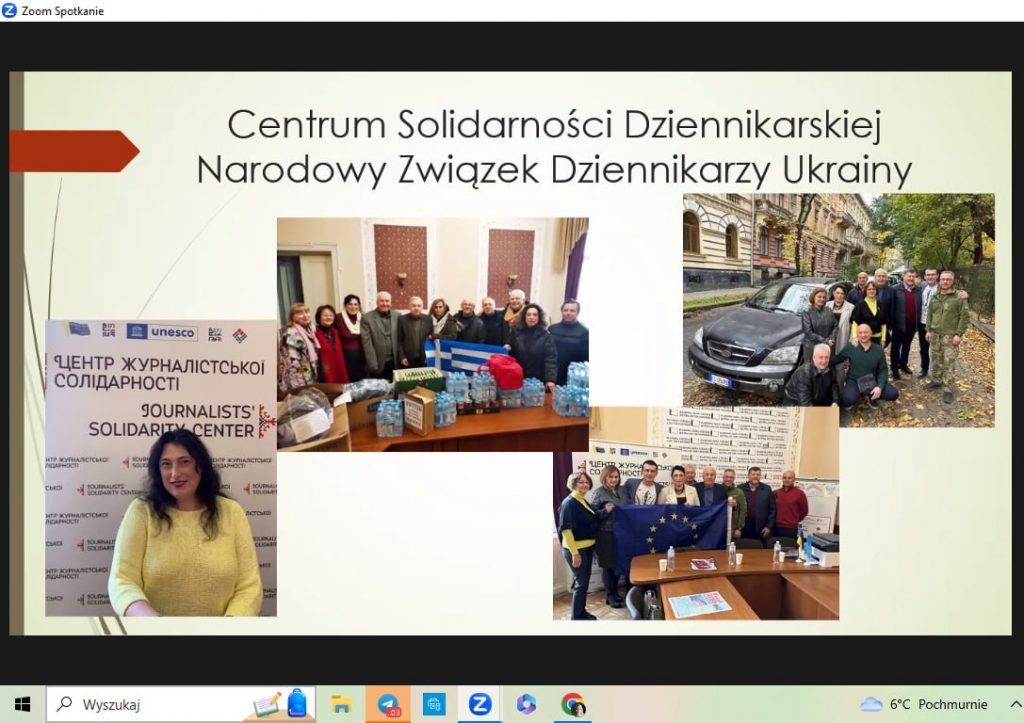Viewport: 1024px width, 723px height.
Task: Click the red arrow shape on the slide
Action: 74,151
